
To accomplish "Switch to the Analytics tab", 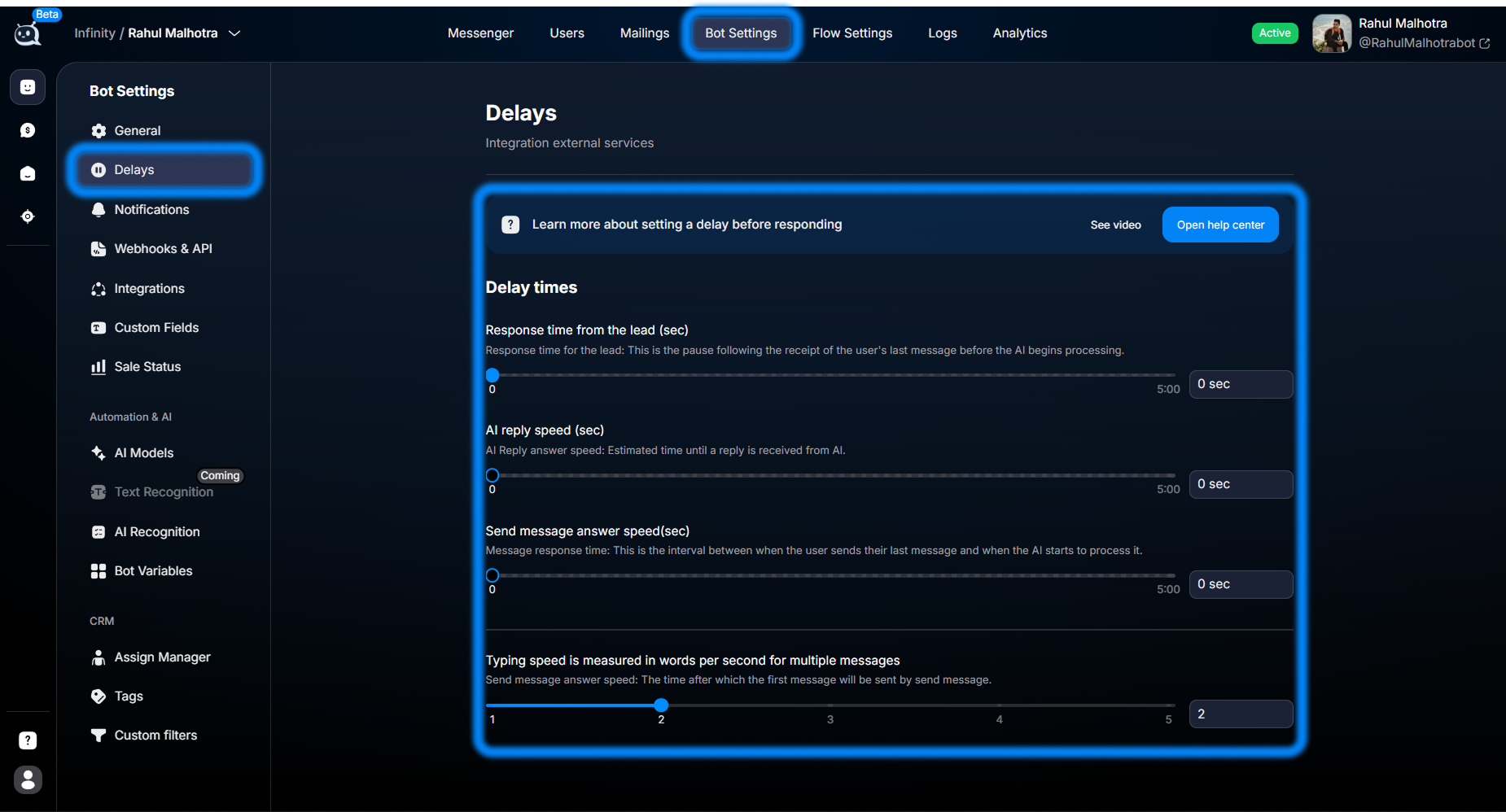I will [1020, 33].
